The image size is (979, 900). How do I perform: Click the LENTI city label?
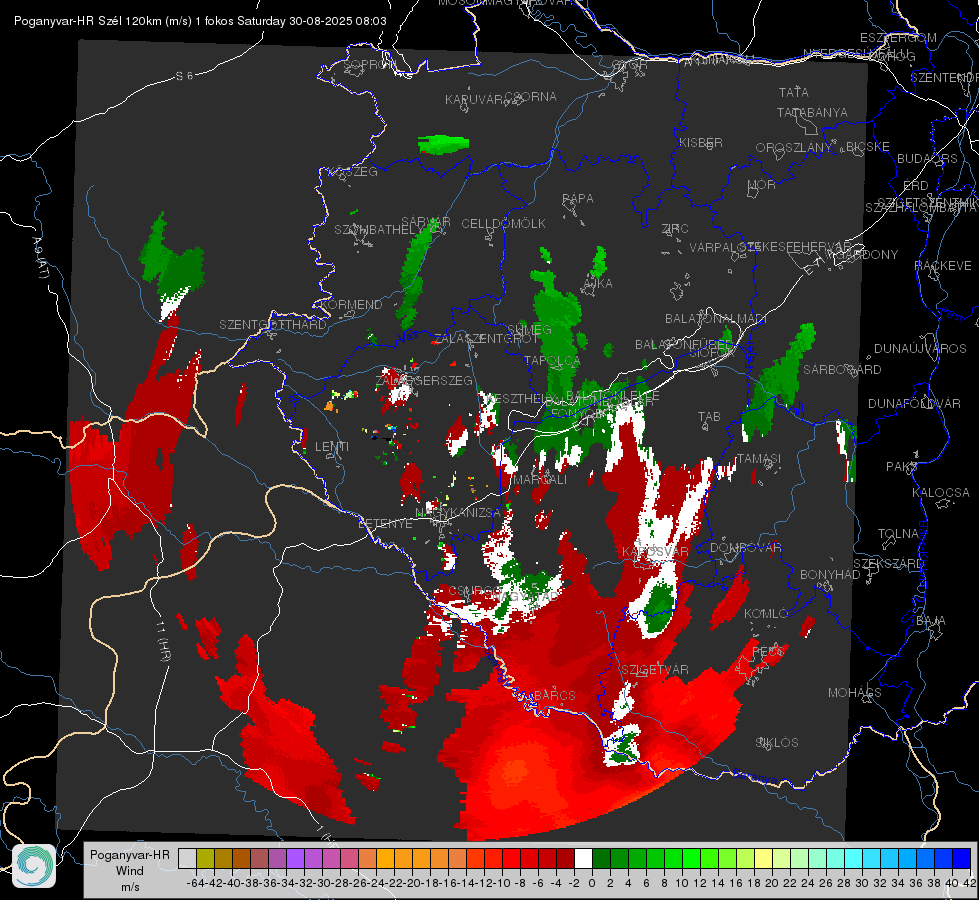click(x=332, y=447)
